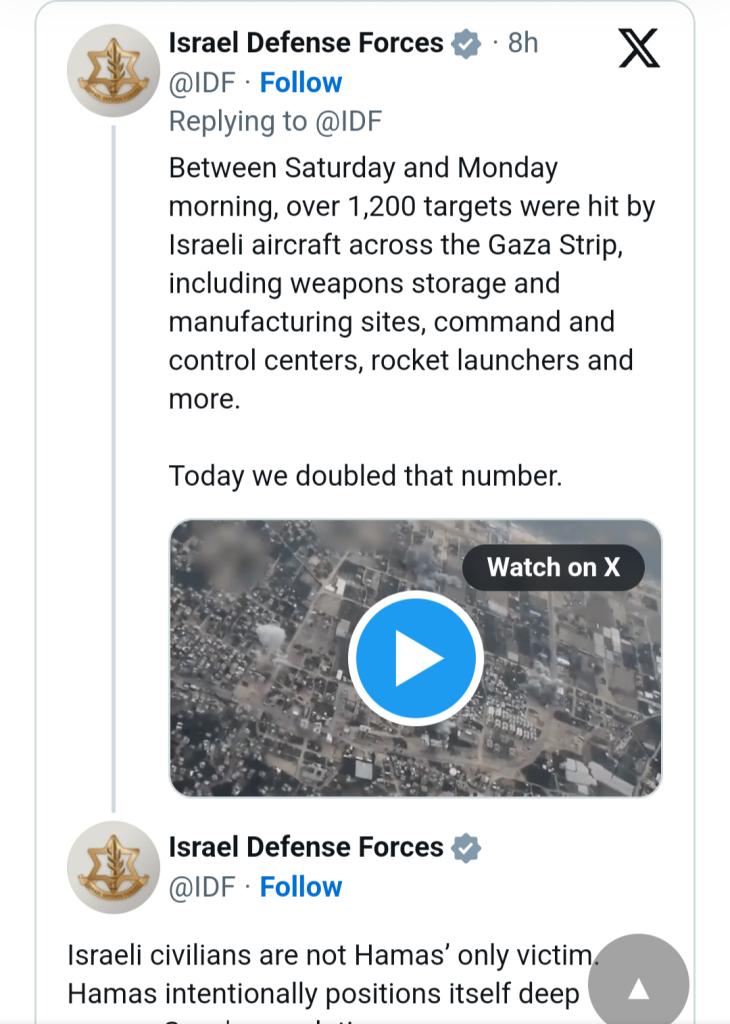Screen dimensions: 730x1024
Task: Click verified badge on second tweet header
Action: pyautogui.click(x=466, y=848)
